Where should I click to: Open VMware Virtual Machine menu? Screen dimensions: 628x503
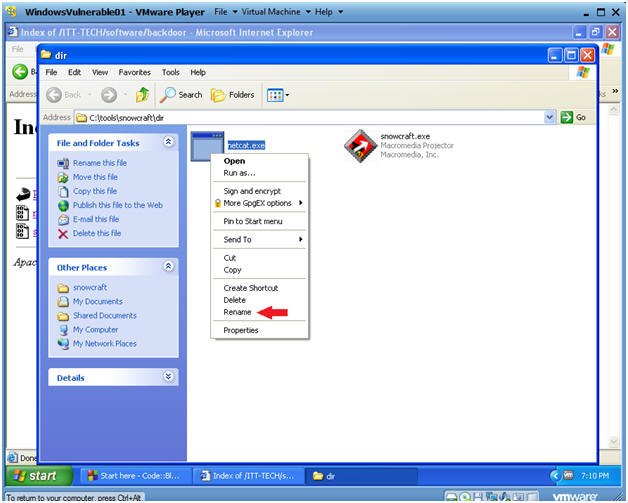276,12
